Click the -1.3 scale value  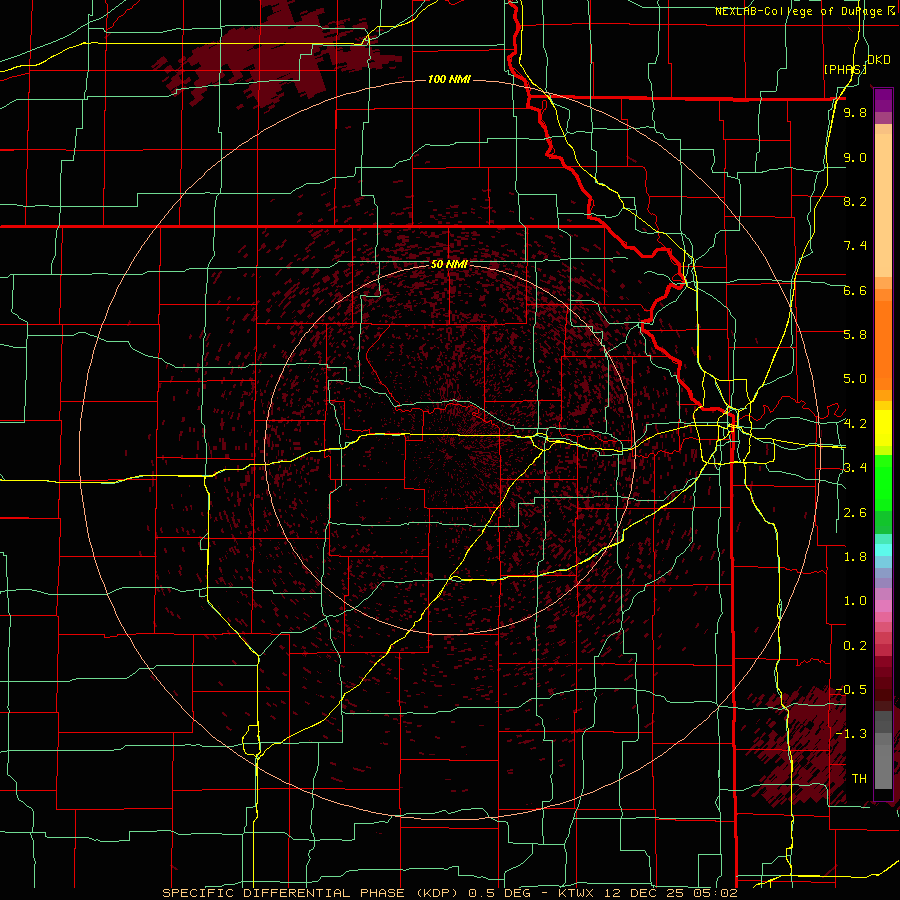tap(852, 734)
